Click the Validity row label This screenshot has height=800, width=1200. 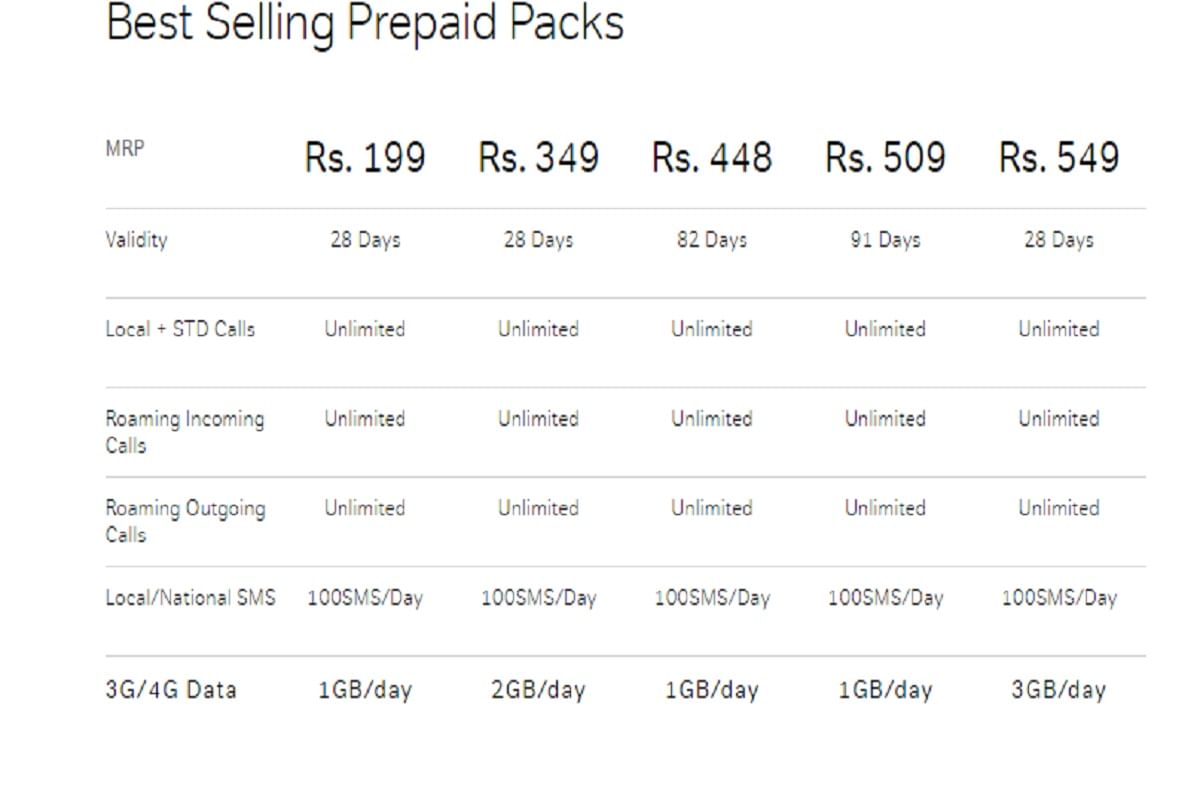pyautogui.click(x=137, y=240)
